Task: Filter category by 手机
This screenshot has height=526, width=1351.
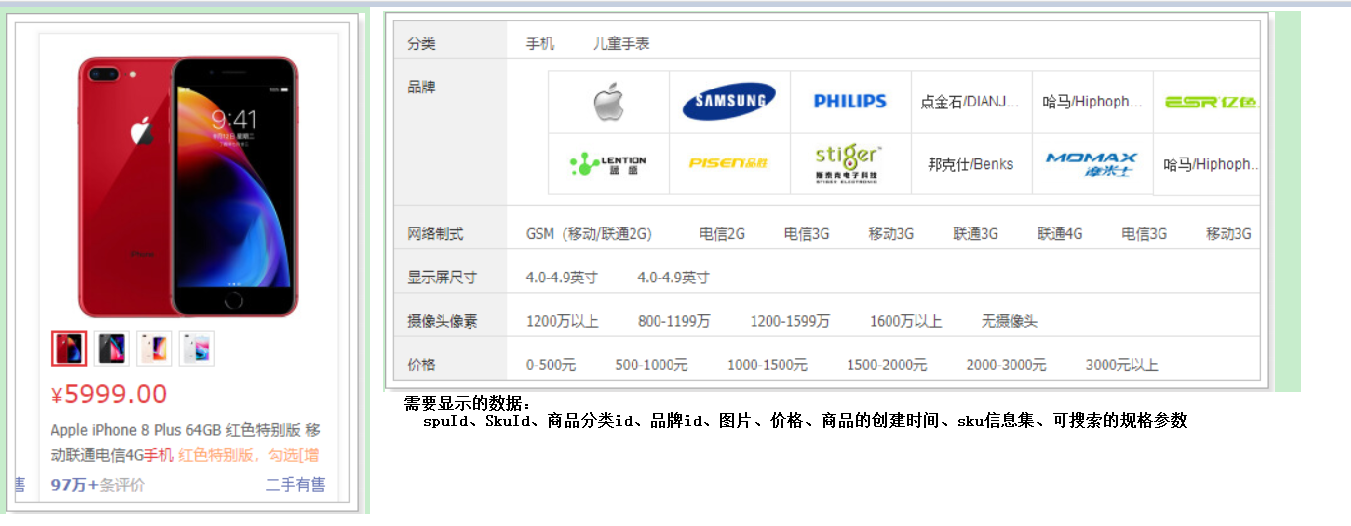Action: click(x=540, y=44)
